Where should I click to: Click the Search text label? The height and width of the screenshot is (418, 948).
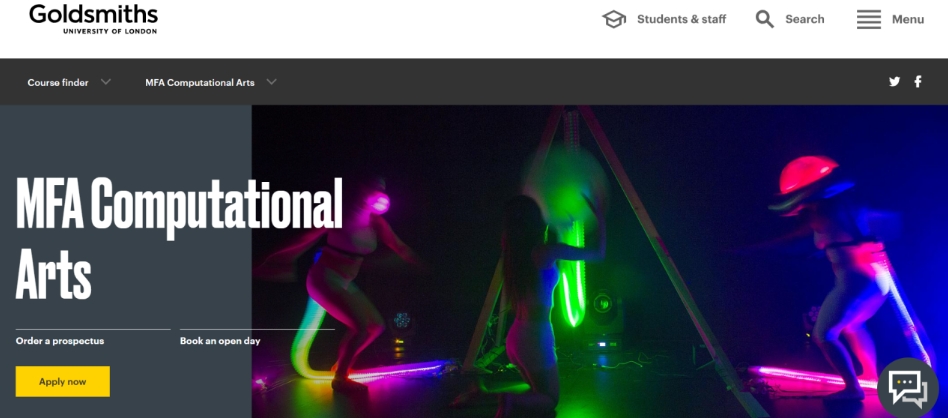point(805,19)
